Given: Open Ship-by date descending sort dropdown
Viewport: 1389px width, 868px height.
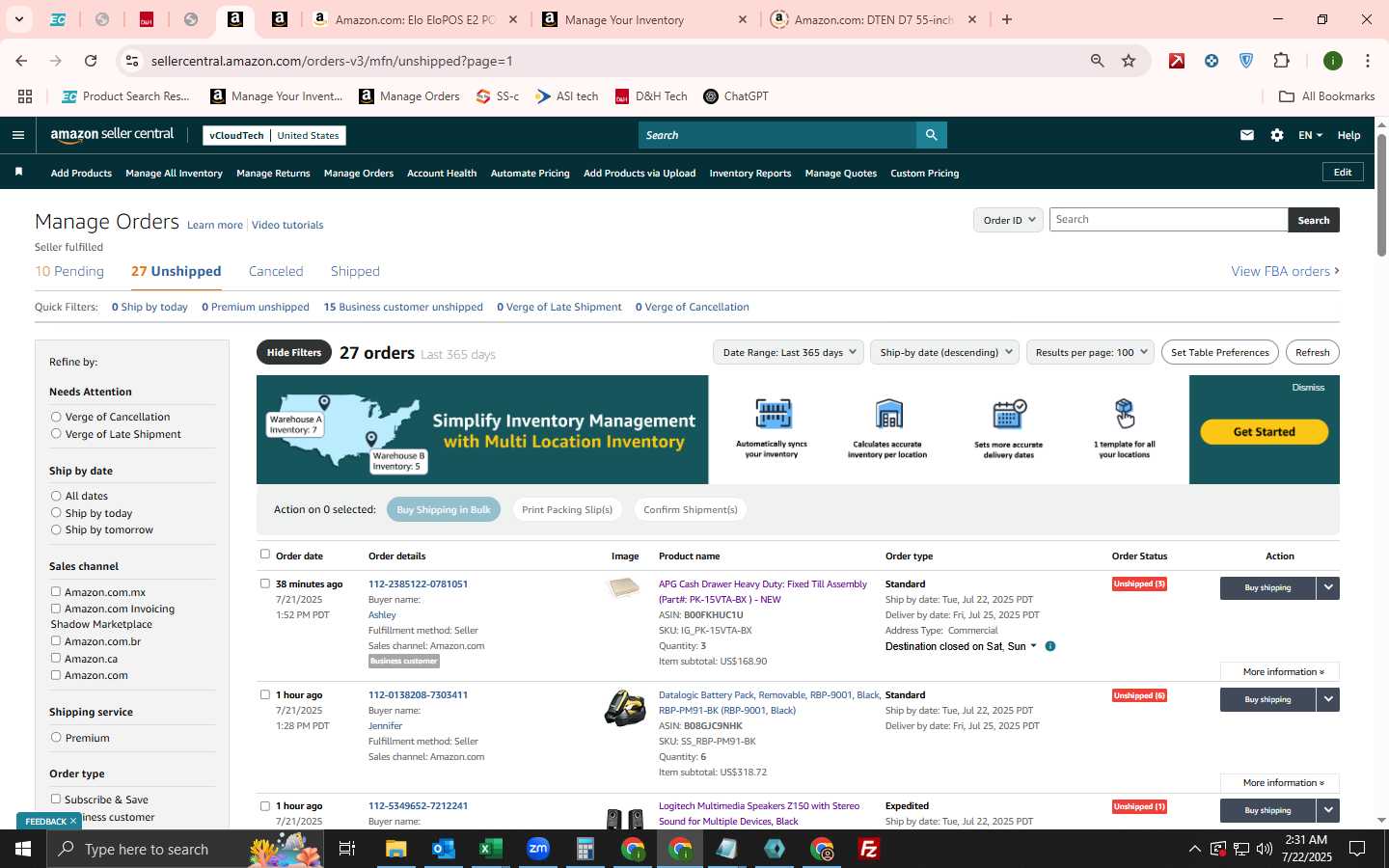Looking at the screenshot, I should [x=944, y=352].
